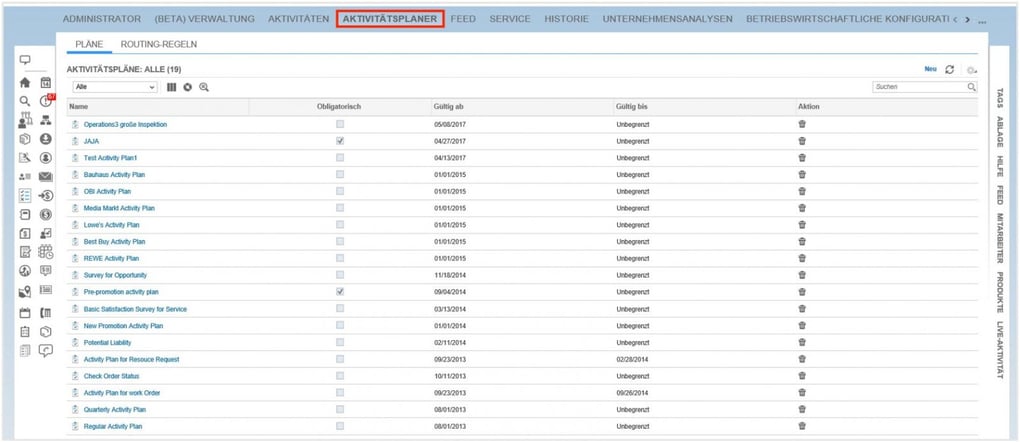Click trash icon for Survey for Opportunity
This screenshot has height=442, width=1020.
click(x=802, y=275)
